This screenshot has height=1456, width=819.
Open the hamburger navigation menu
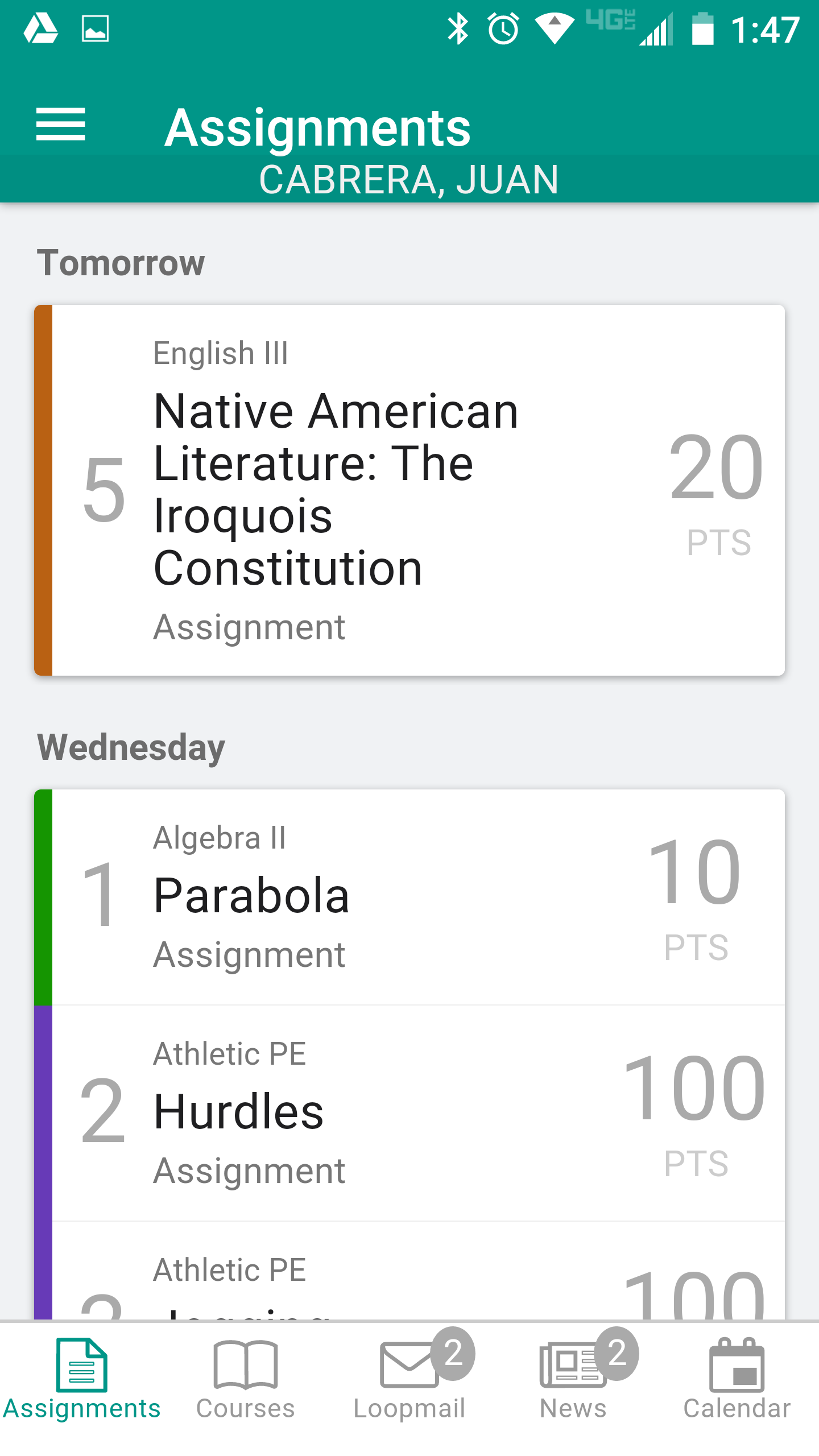60,125
